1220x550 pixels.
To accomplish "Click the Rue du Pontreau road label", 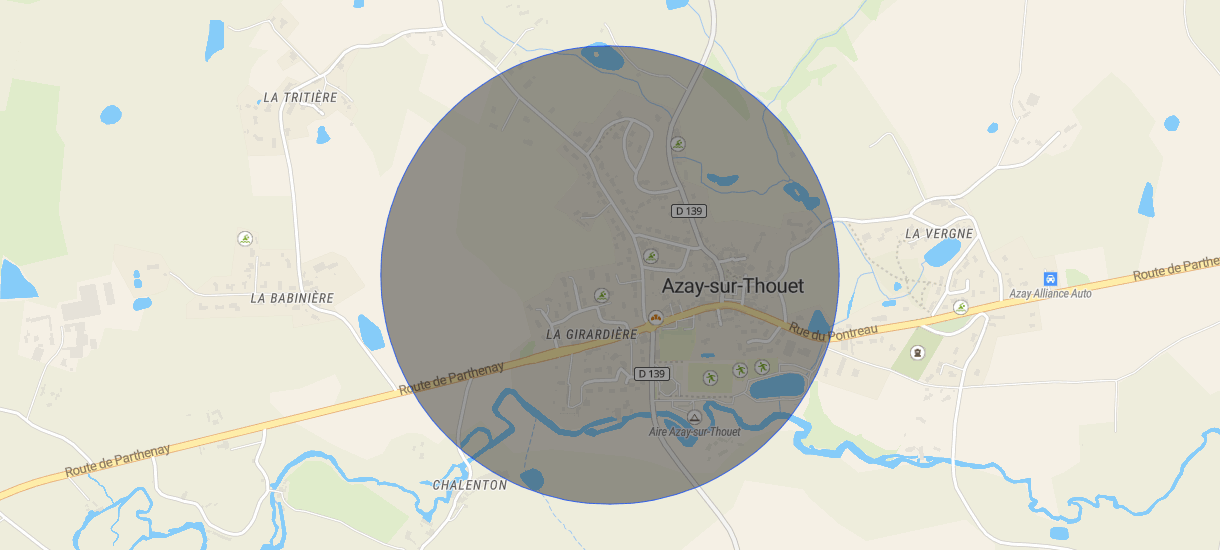I will [x=833, y=333].
